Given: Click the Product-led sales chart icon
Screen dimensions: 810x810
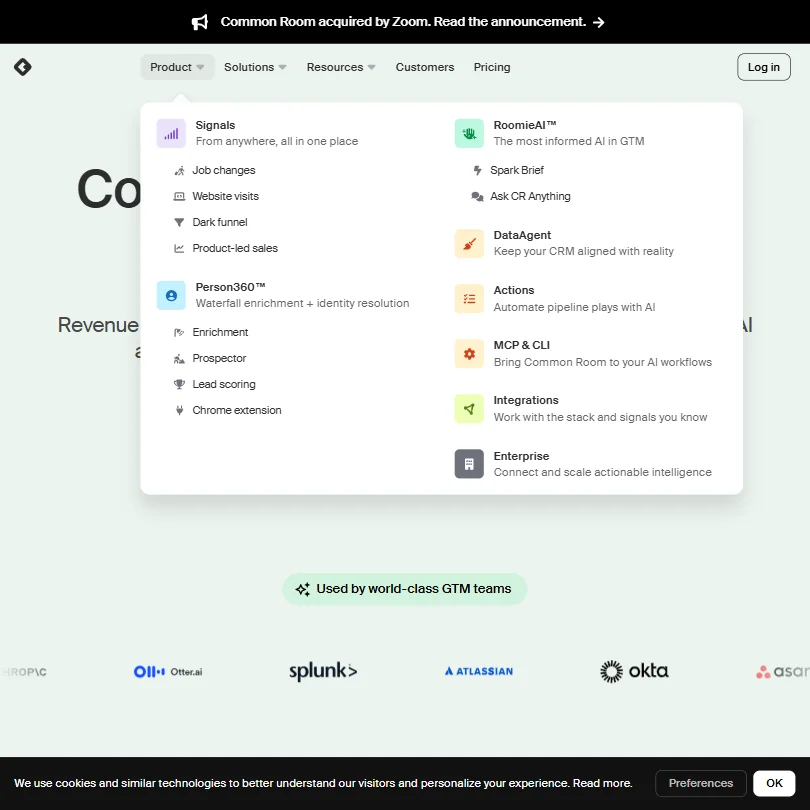Looking at the screenshot, I should pos(179,248).
